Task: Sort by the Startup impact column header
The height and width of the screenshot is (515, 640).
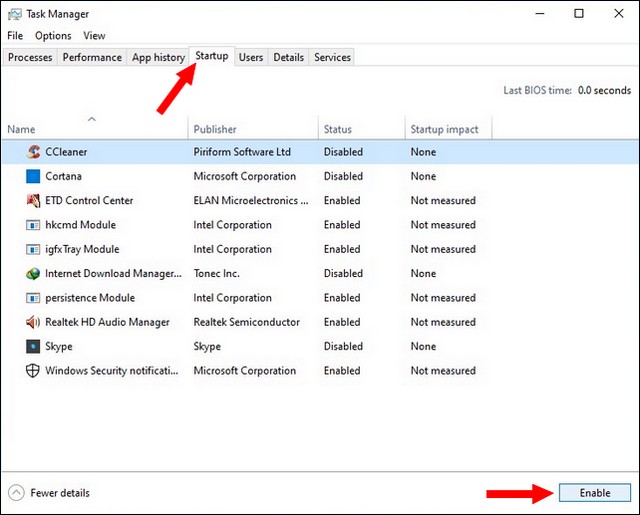Action: (449, 128)
